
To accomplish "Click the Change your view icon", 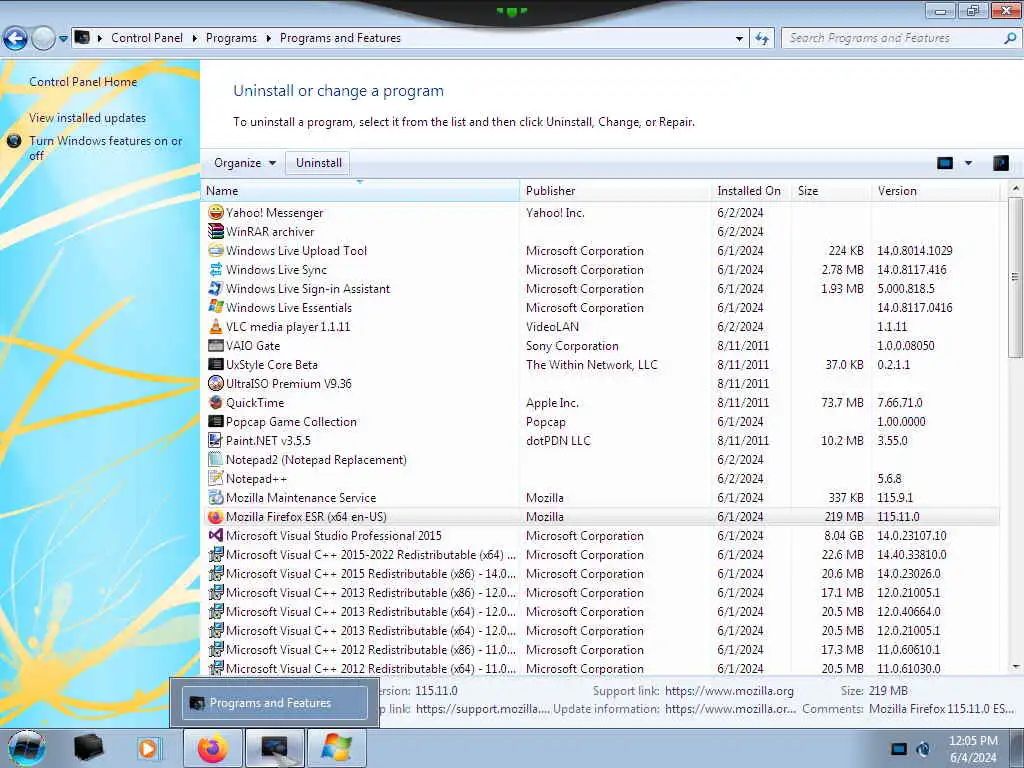I will pyautogui.click(x=945, y=163).
